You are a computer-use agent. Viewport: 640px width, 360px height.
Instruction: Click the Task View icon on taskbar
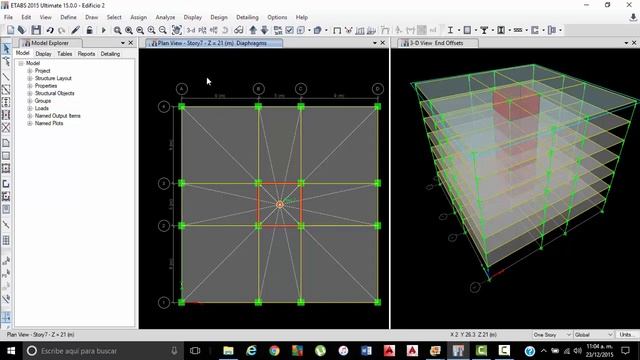pyautogui.click(x=195, y=351)
